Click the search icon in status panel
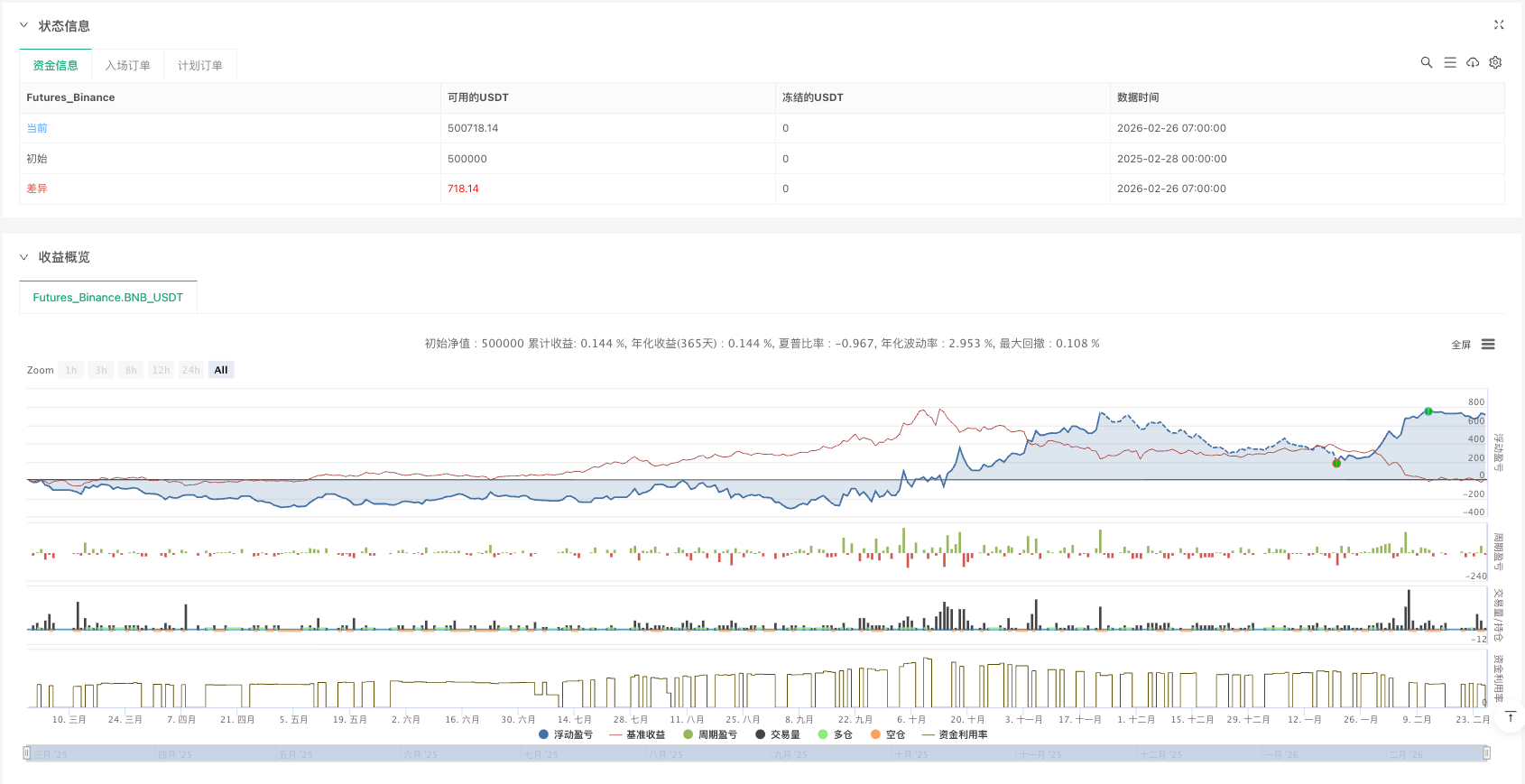 pyautogui.click(x=1427, y=62)
